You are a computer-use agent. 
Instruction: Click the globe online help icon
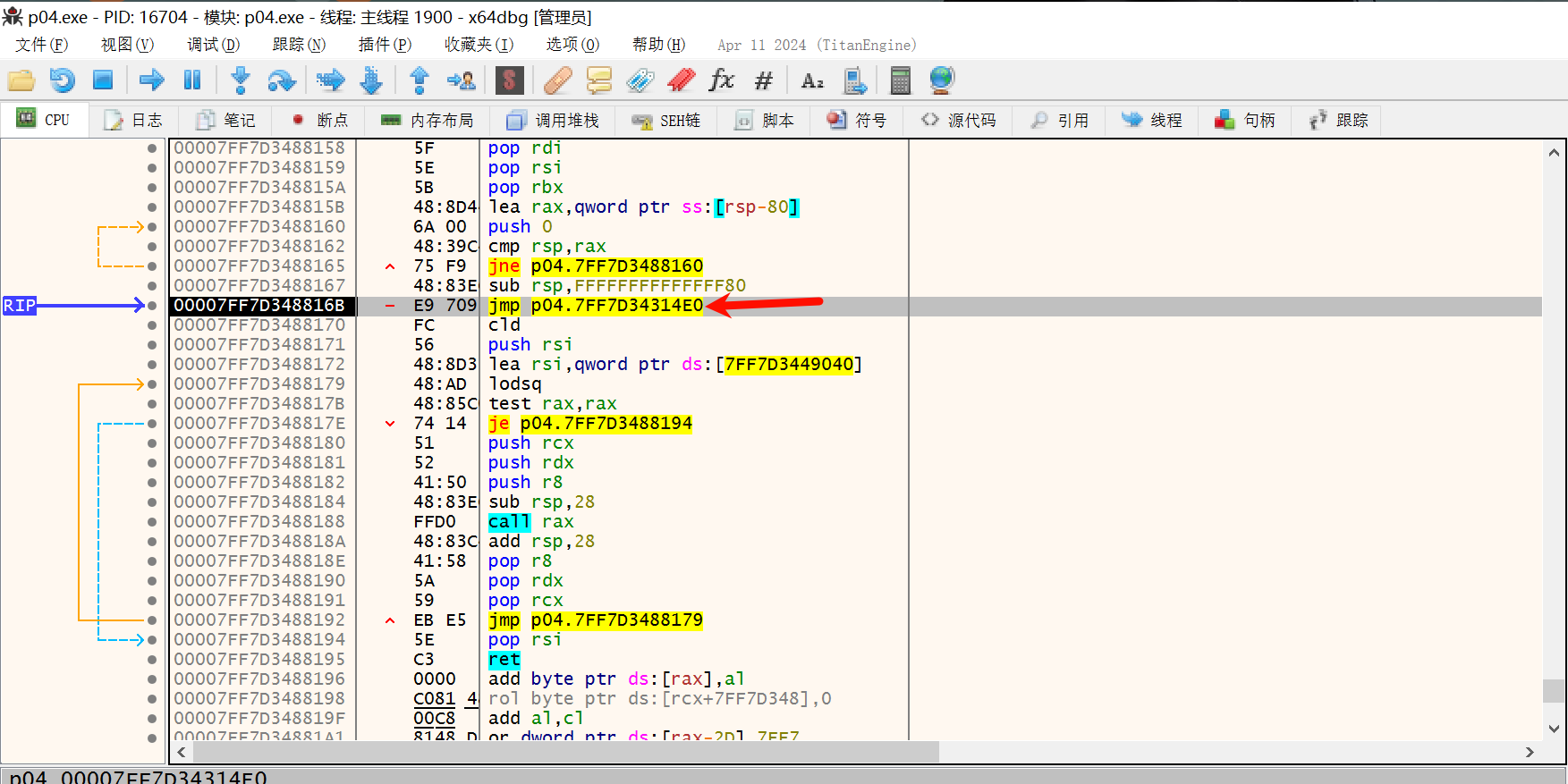[x=942, y=80]
